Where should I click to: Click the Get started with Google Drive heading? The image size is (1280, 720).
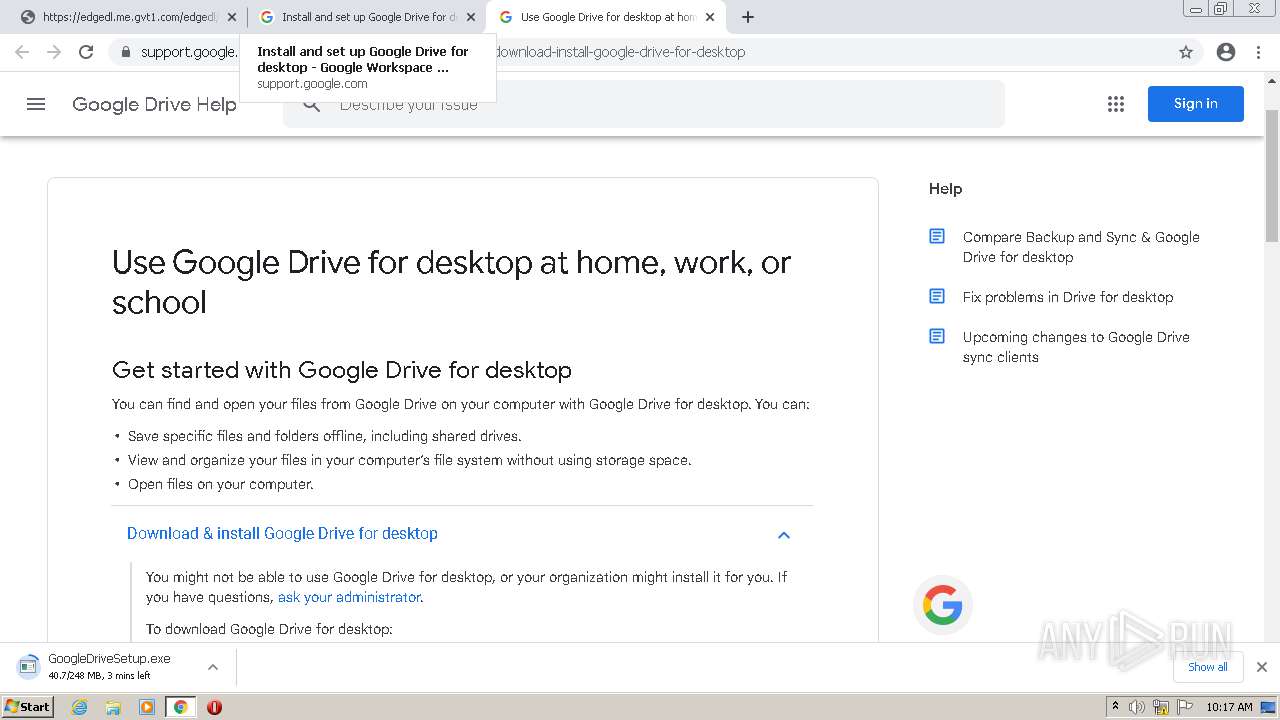point(342,370)
